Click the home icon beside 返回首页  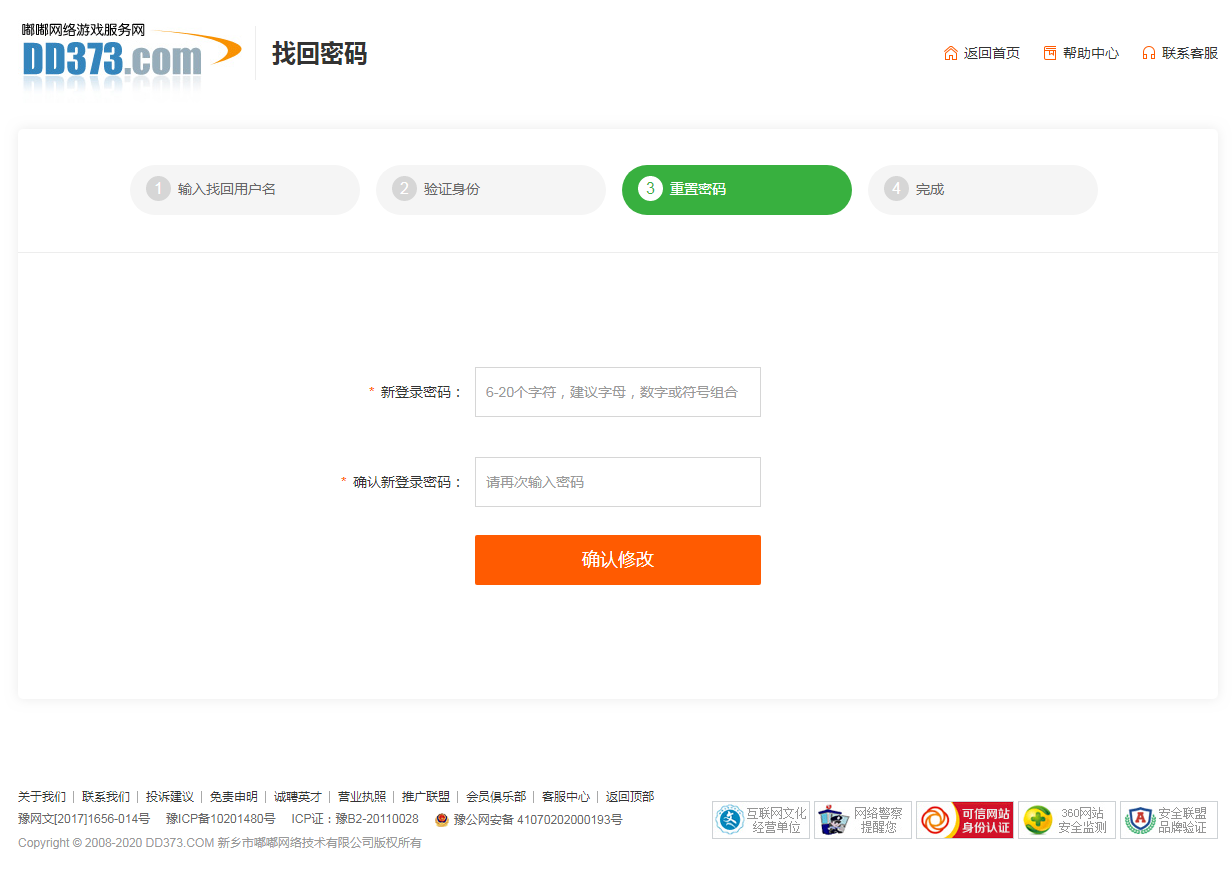click(951, 53)
